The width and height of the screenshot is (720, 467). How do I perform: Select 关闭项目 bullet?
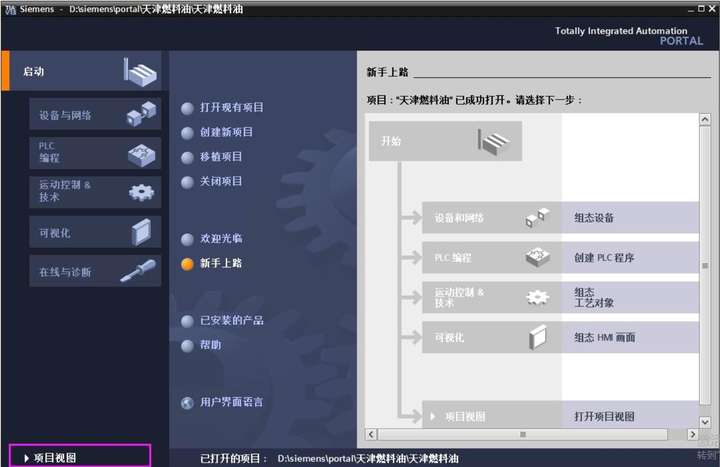click(187, 182)
